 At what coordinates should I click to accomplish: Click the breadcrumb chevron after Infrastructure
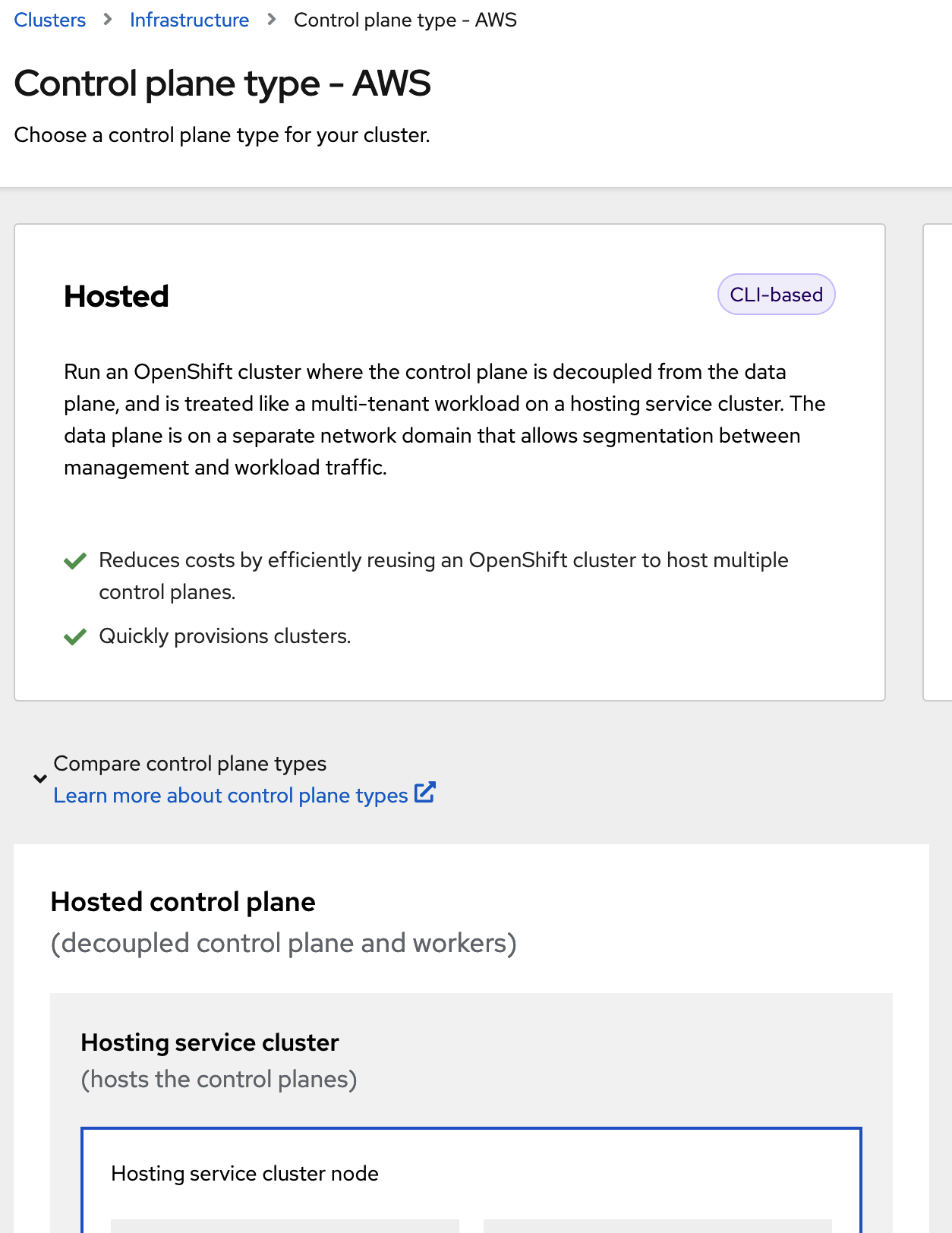coord(272,20)
